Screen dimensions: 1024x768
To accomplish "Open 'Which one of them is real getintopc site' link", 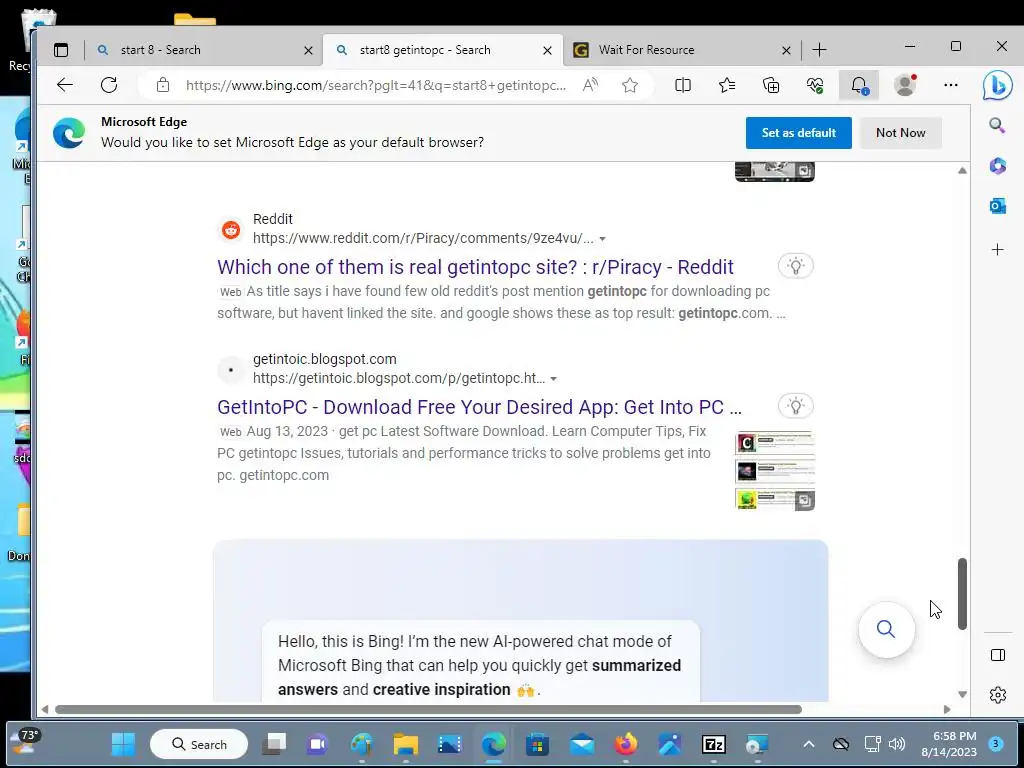I will (x=475, y=267).
